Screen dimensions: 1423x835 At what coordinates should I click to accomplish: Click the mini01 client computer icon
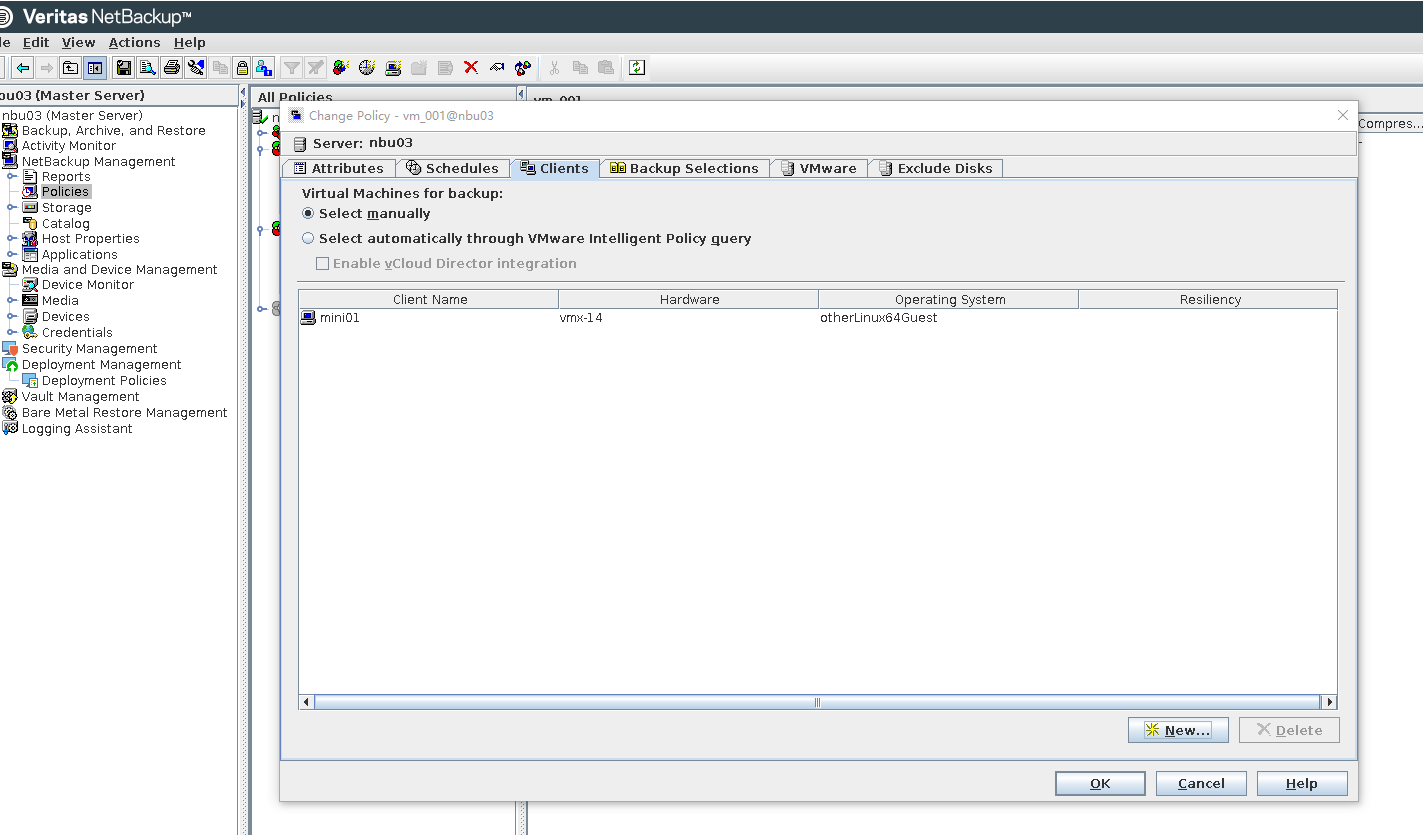point(309,318)
